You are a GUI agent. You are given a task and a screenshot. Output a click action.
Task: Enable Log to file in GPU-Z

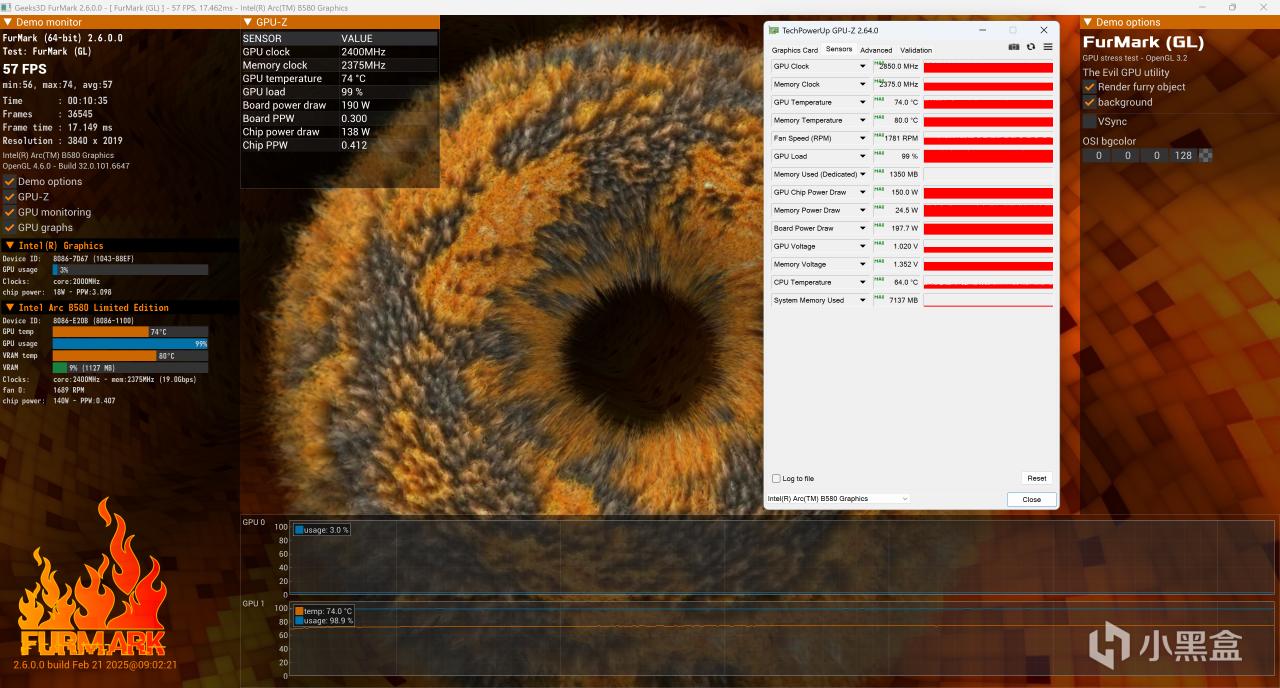click(x=776, y=478)
